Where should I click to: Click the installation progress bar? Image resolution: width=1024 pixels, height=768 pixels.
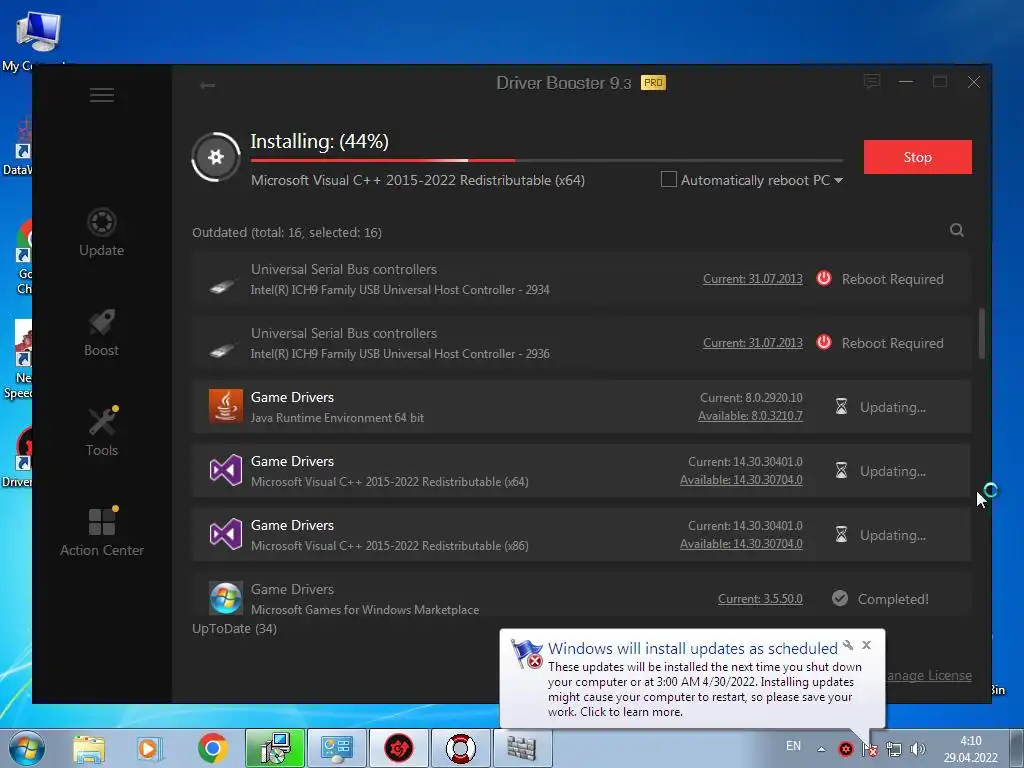[x=547, y=160]
